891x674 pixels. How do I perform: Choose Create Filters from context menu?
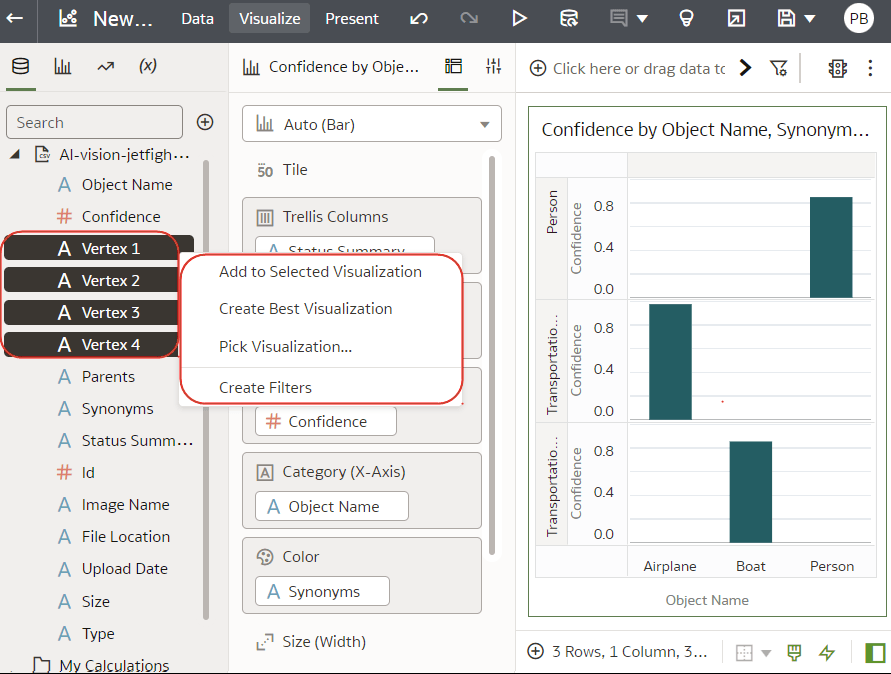(x=265, y=388)
